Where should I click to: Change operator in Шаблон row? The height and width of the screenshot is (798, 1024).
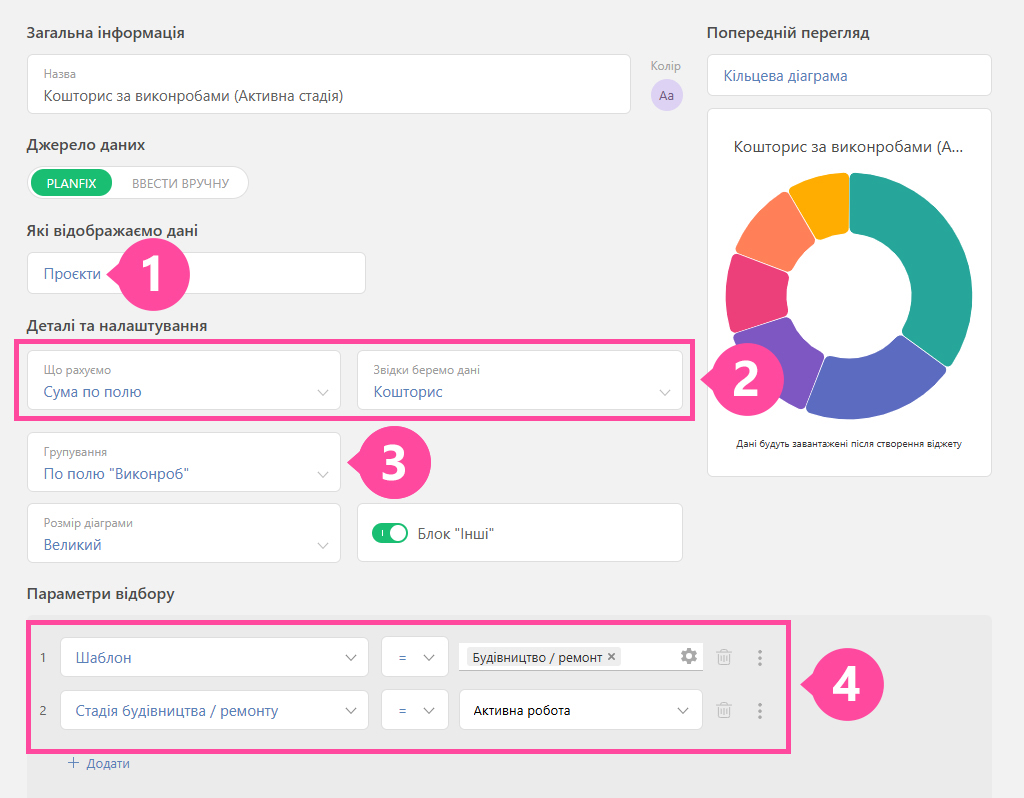[415, 657]
